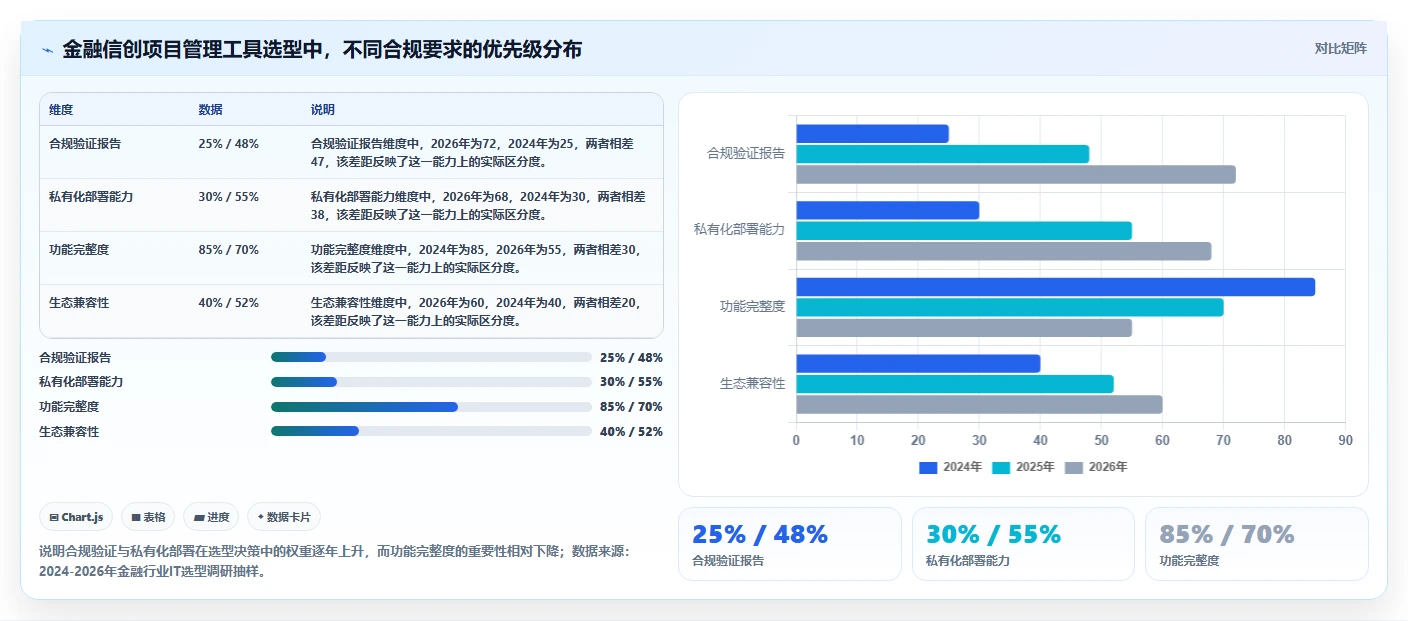The height and width of the screenshot is (621, 1408).
Task: Open the 85% / 70% 功能完整度 data card
Action: point(1257,544)
